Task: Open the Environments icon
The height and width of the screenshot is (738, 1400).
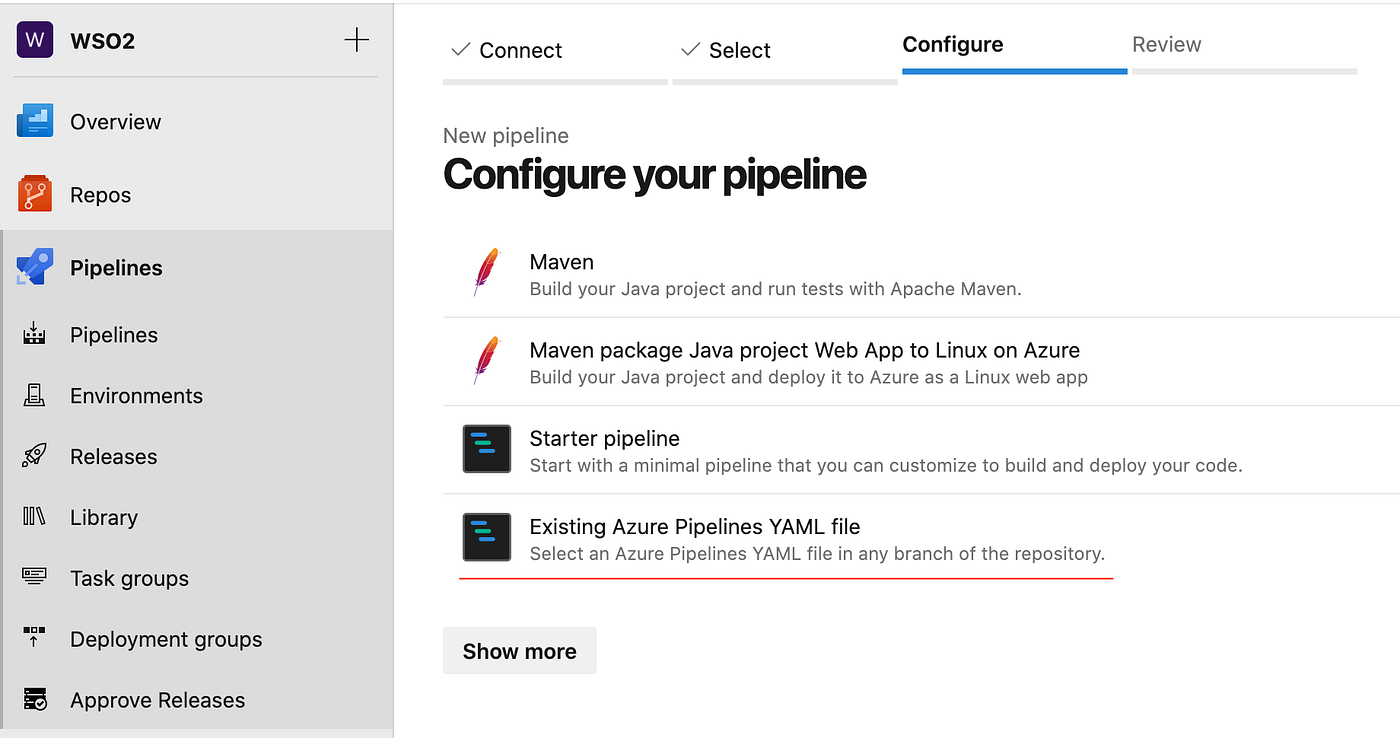Action: tap(35, 396)
